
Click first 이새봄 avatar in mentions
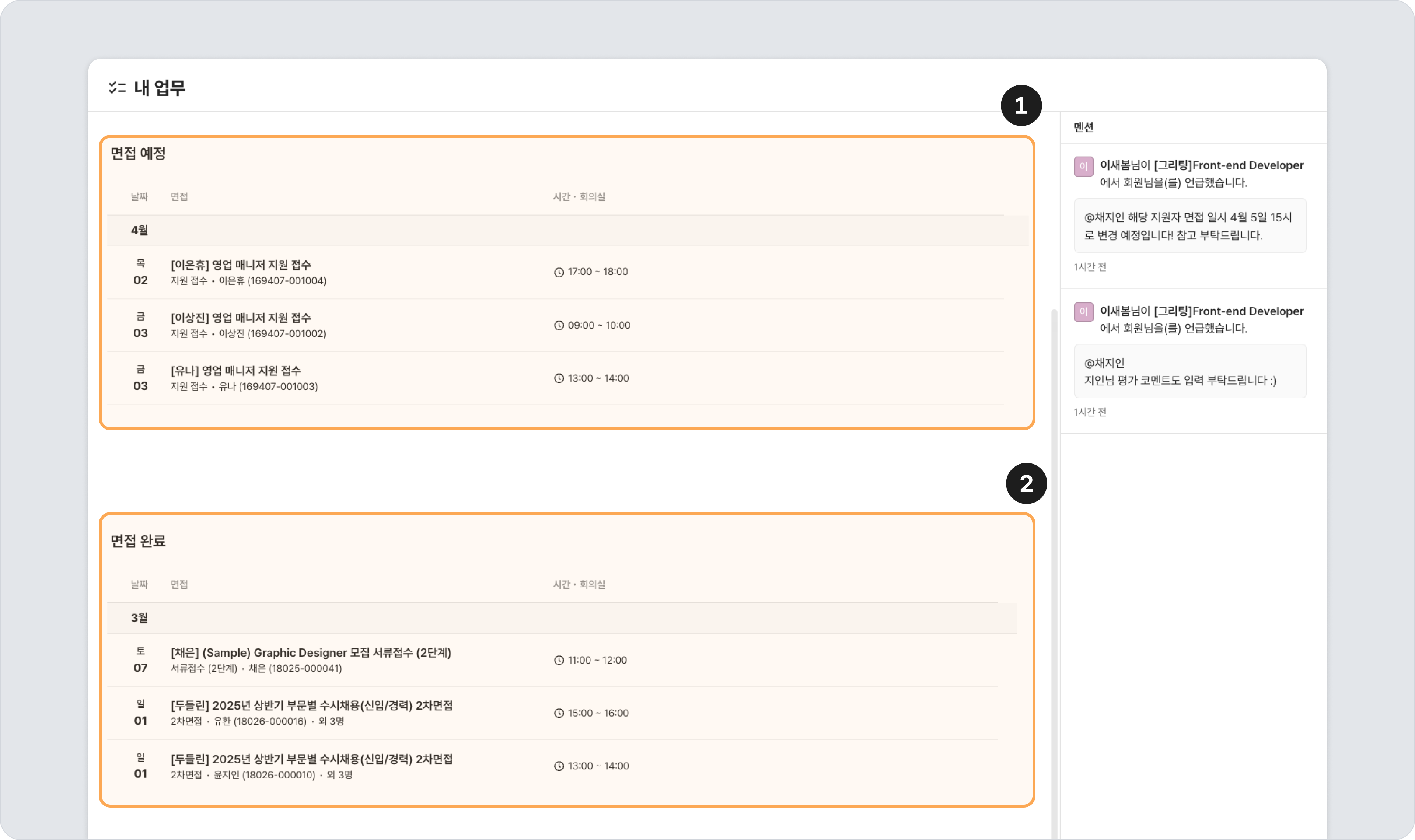click(1083, 167)
